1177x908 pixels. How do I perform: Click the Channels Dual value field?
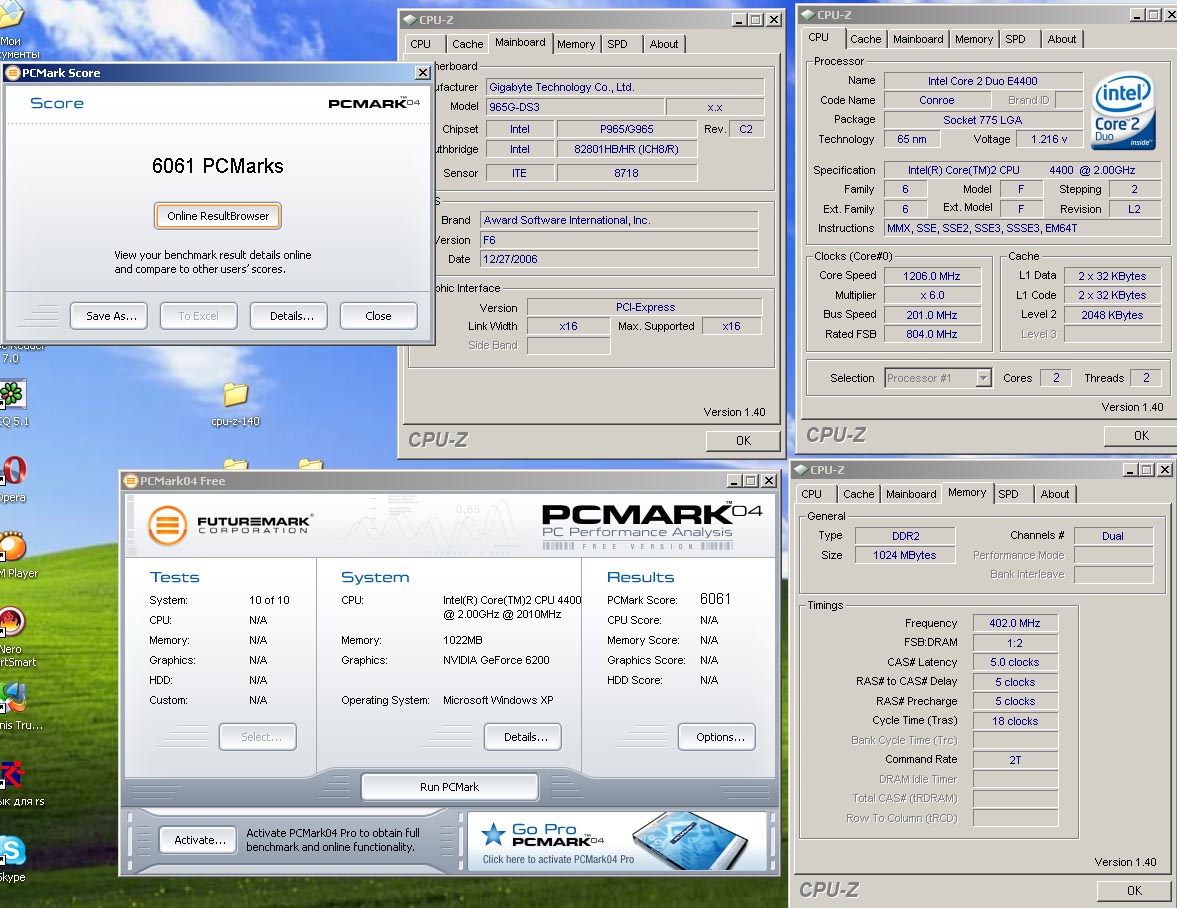pyautogui.click(x=1113, y=536)
